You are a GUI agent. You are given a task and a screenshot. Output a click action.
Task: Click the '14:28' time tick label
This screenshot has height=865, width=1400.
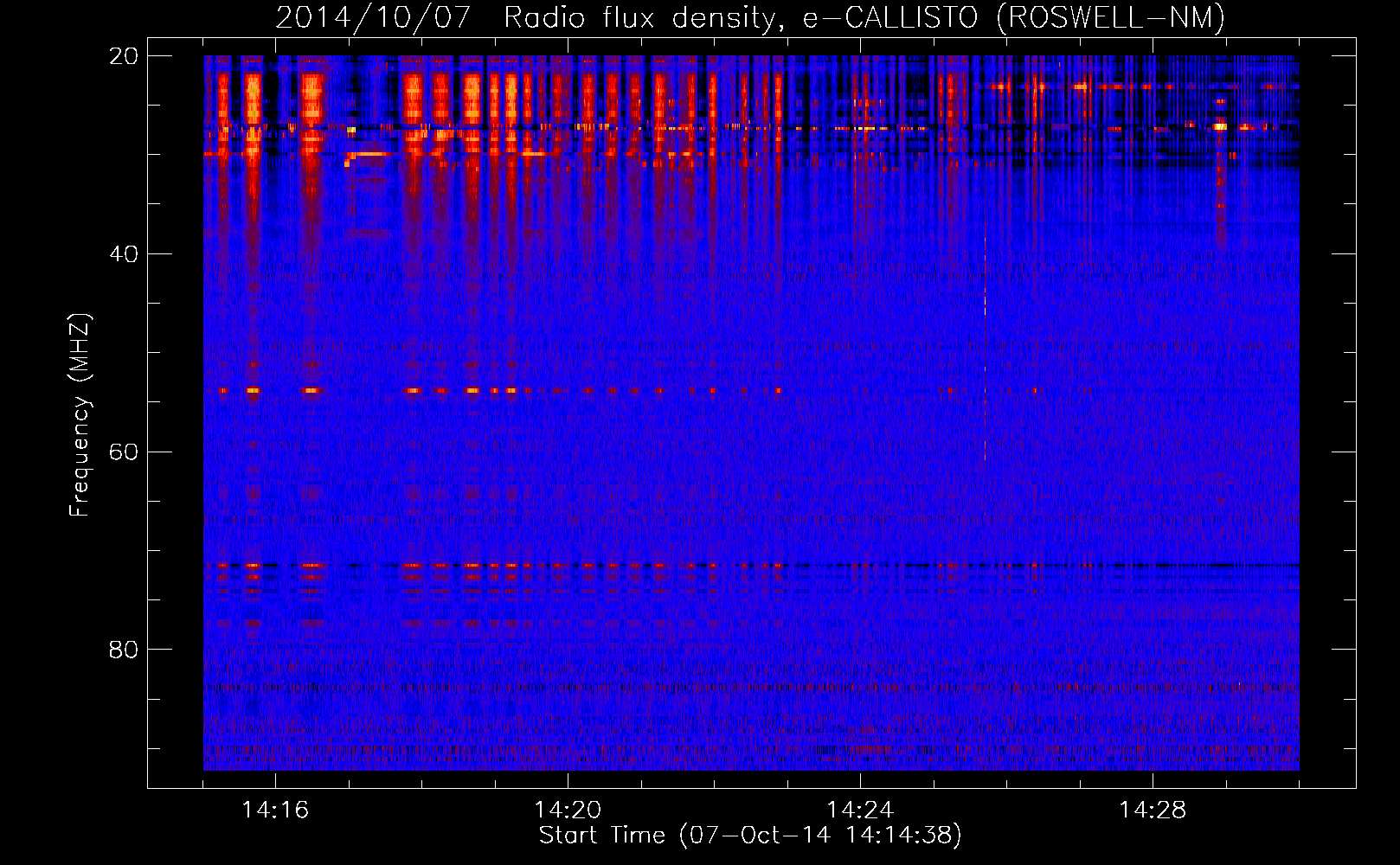pyautogui.click(x=1153, y=811)
